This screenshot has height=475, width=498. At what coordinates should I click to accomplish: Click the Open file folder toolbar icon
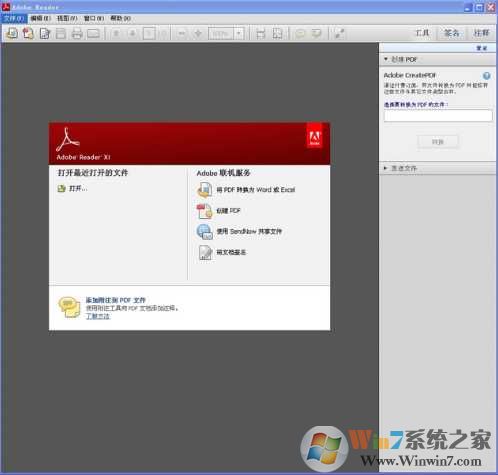click(x=12, y=33)
